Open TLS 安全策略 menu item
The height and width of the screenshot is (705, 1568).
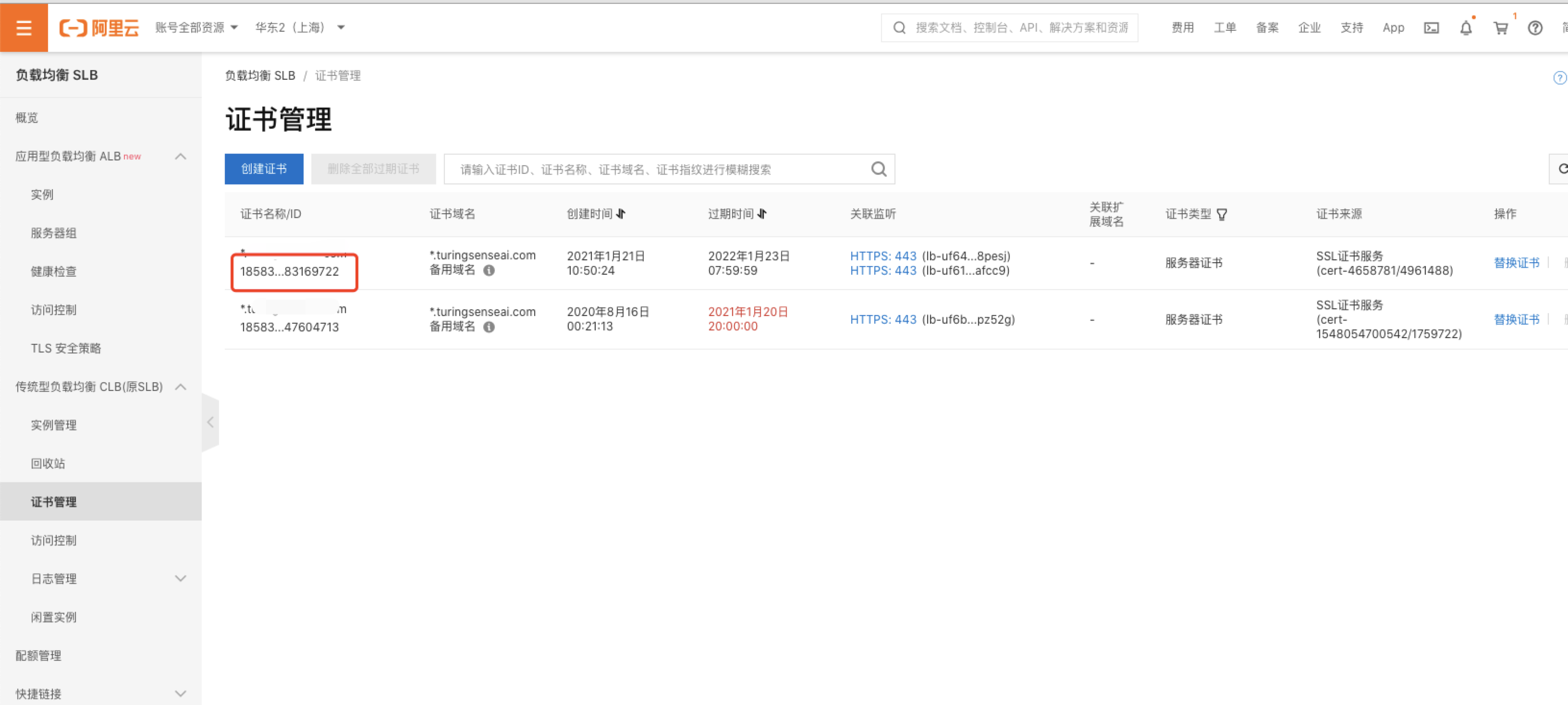(66, 348)
